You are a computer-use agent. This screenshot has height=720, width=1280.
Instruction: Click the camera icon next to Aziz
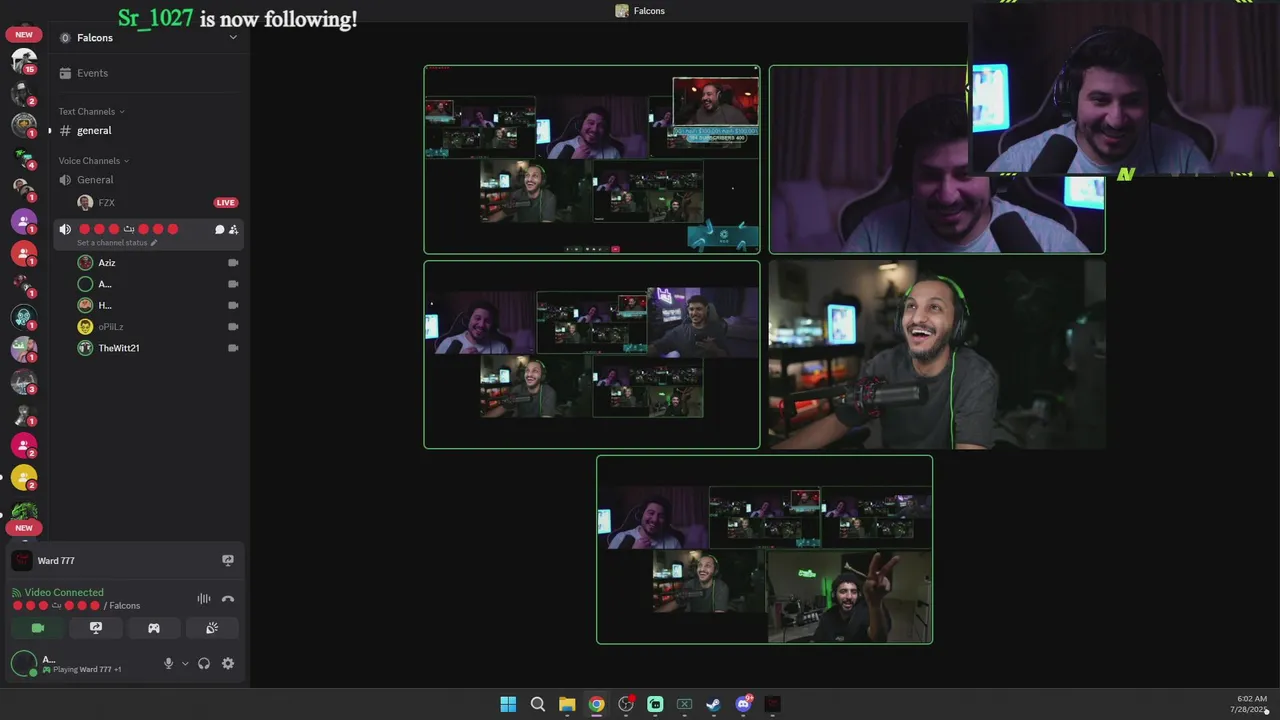point(233,263)
